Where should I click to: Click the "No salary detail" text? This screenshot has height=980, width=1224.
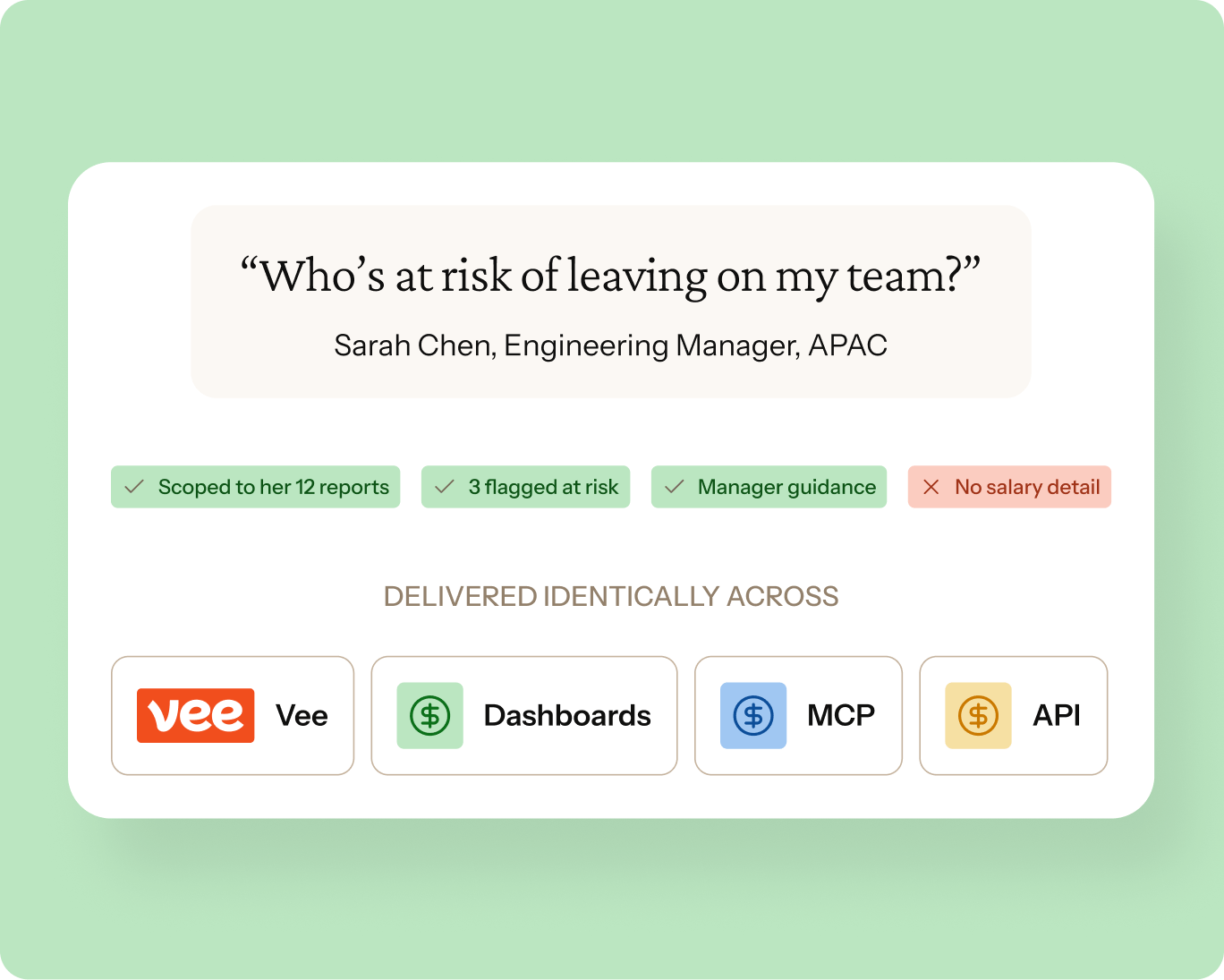(x=1027, y=487)
